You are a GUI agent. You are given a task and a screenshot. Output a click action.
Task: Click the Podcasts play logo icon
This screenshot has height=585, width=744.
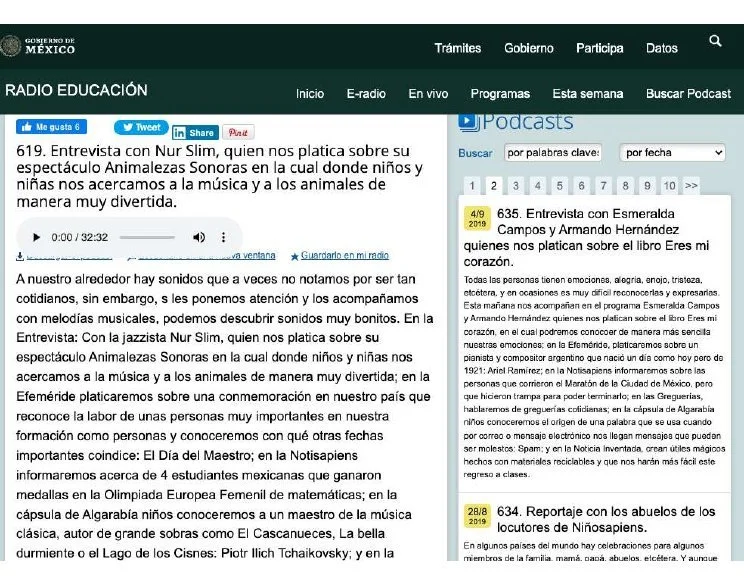pos(469,122)
